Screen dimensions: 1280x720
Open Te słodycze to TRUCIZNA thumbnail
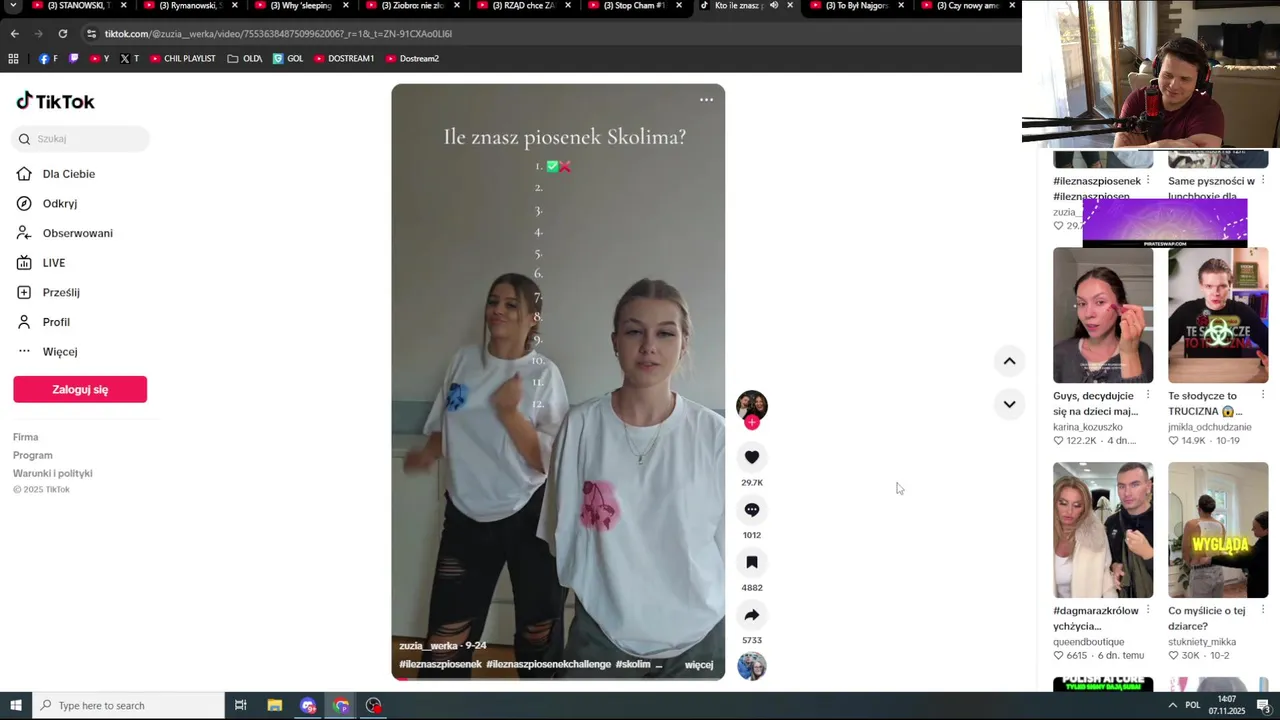1218,315
